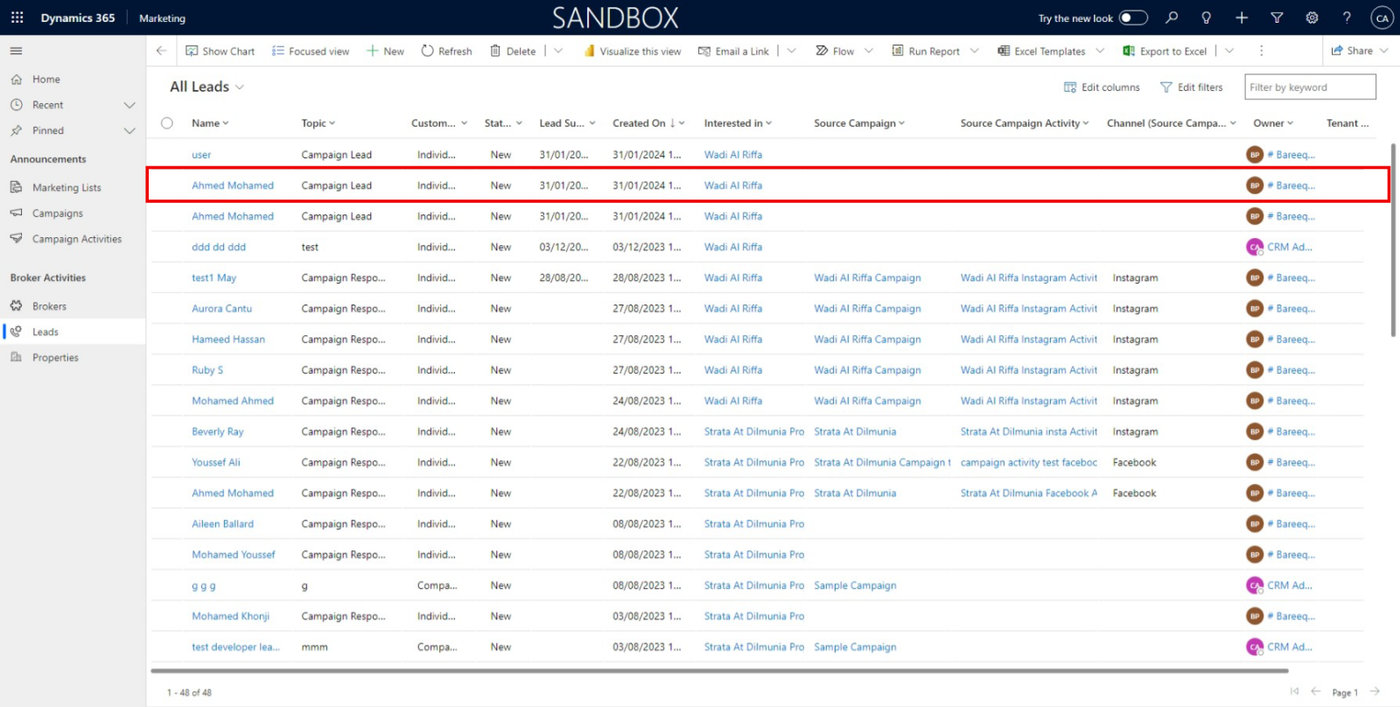
Task: Open the Share dropdown chevron
Action: 1386,51
